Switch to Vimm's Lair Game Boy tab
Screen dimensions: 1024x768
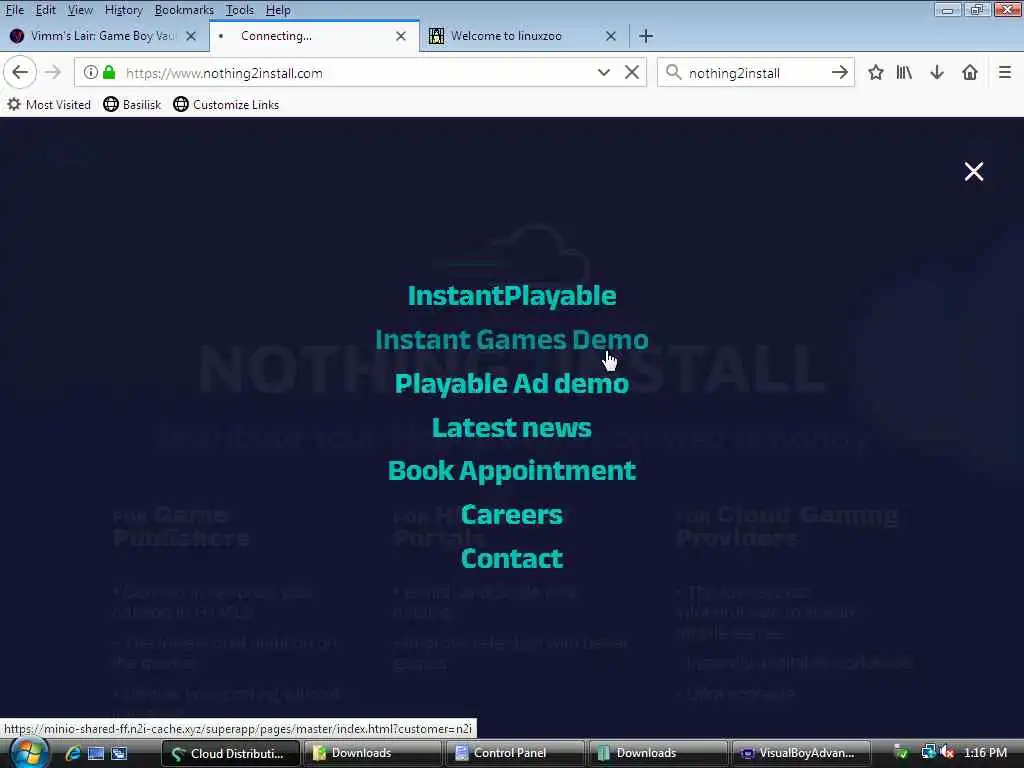(x=103, y=36)
